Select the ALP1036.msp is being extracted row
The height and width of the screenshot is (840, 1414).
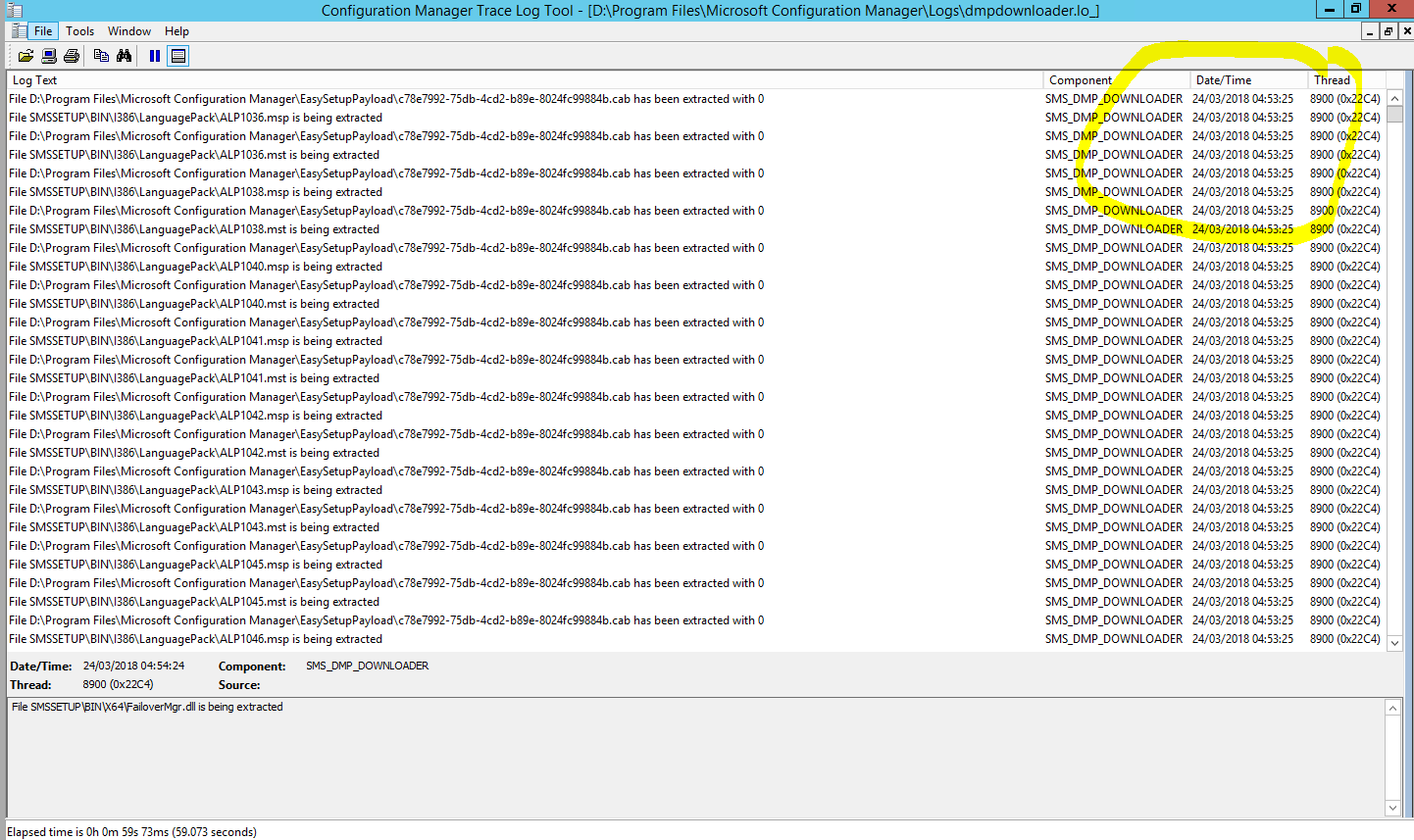(696, 118)
